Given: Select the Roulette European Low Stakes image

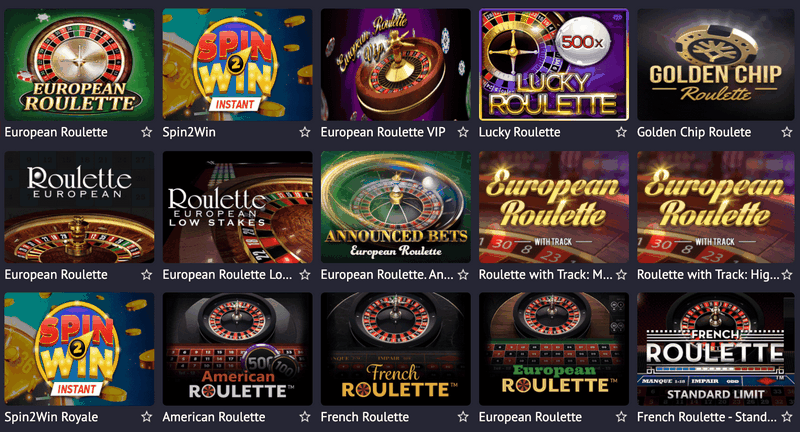Looking at the screenshot, I should tap(237, 207).
